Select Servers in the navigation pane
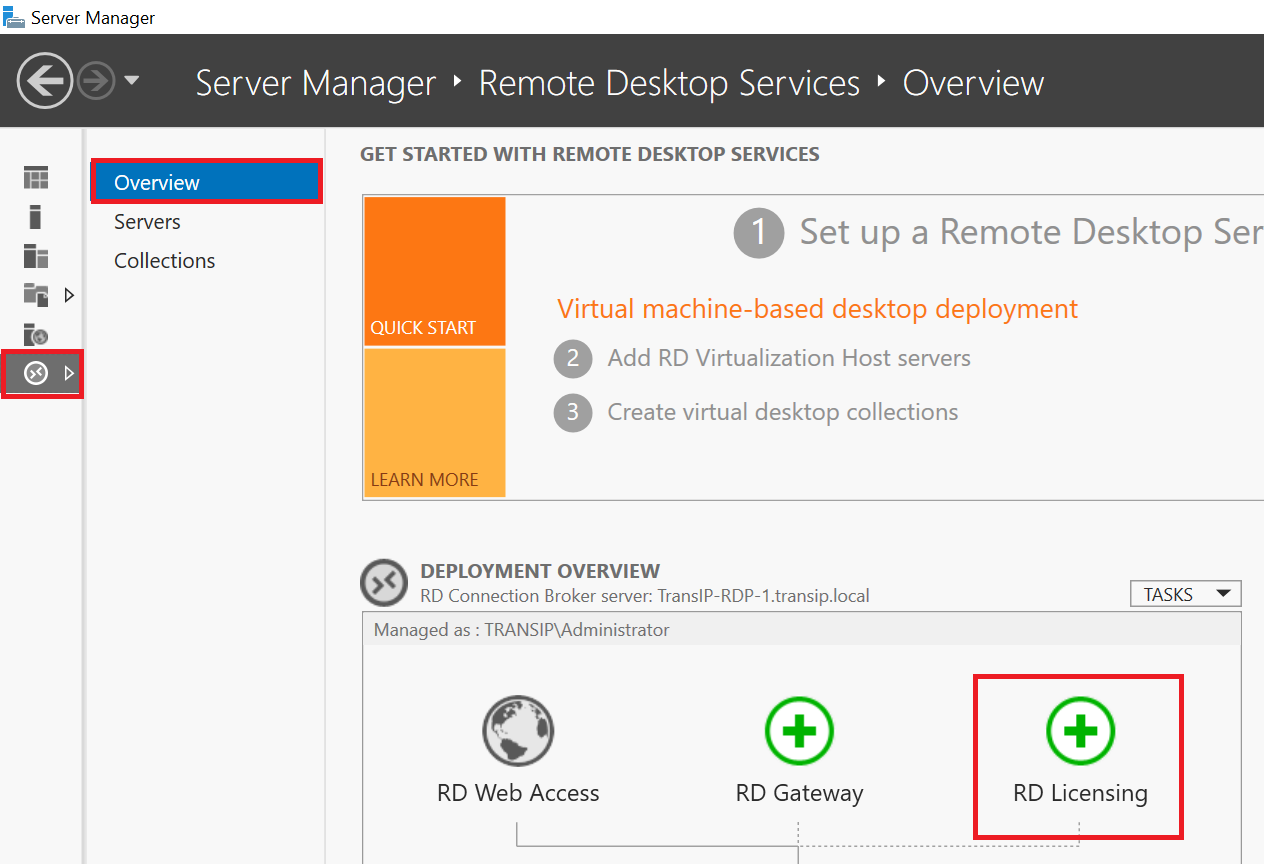 click(x=147, y=221)
